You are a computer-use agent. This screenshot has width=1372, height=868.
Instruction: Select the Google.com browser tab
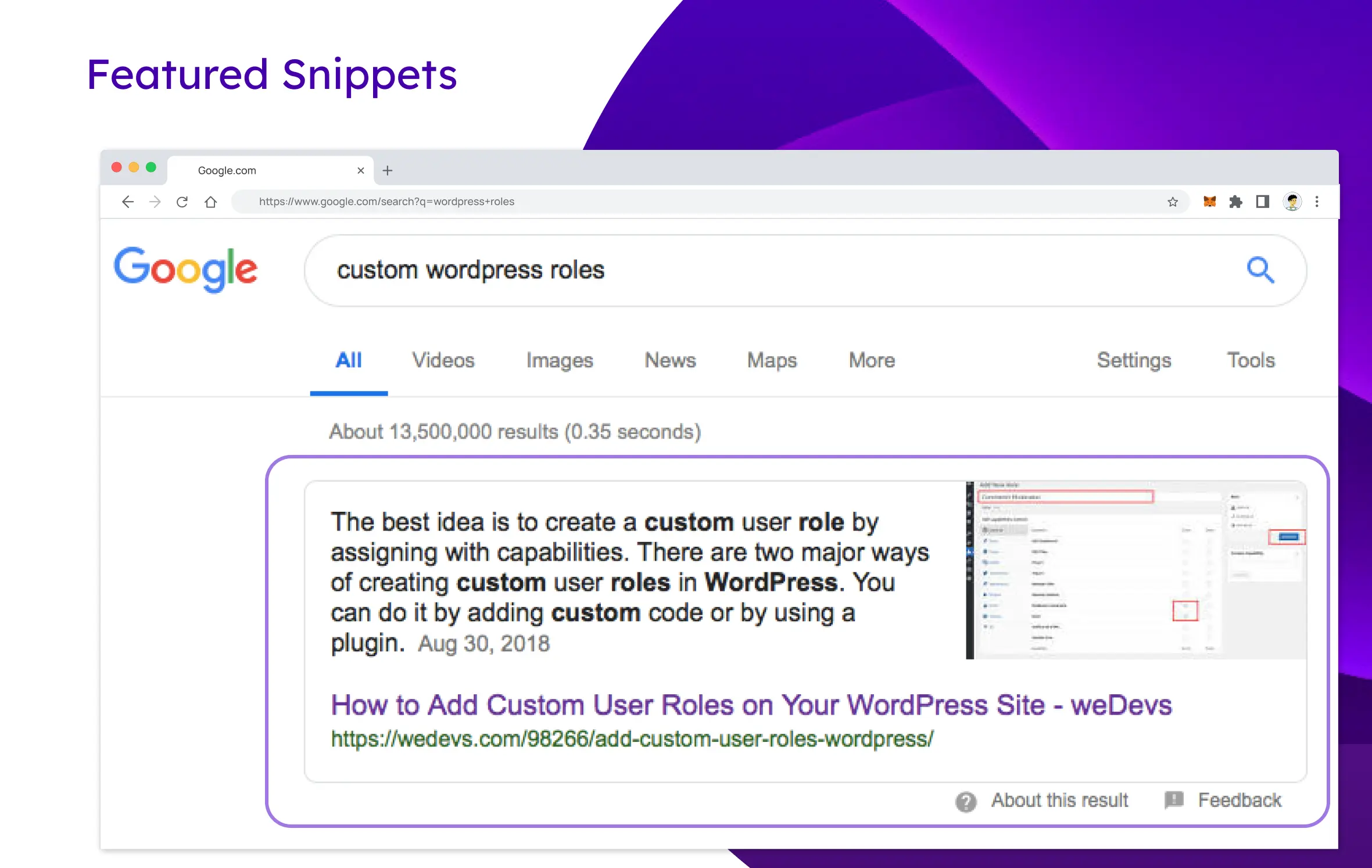(271, 170)
